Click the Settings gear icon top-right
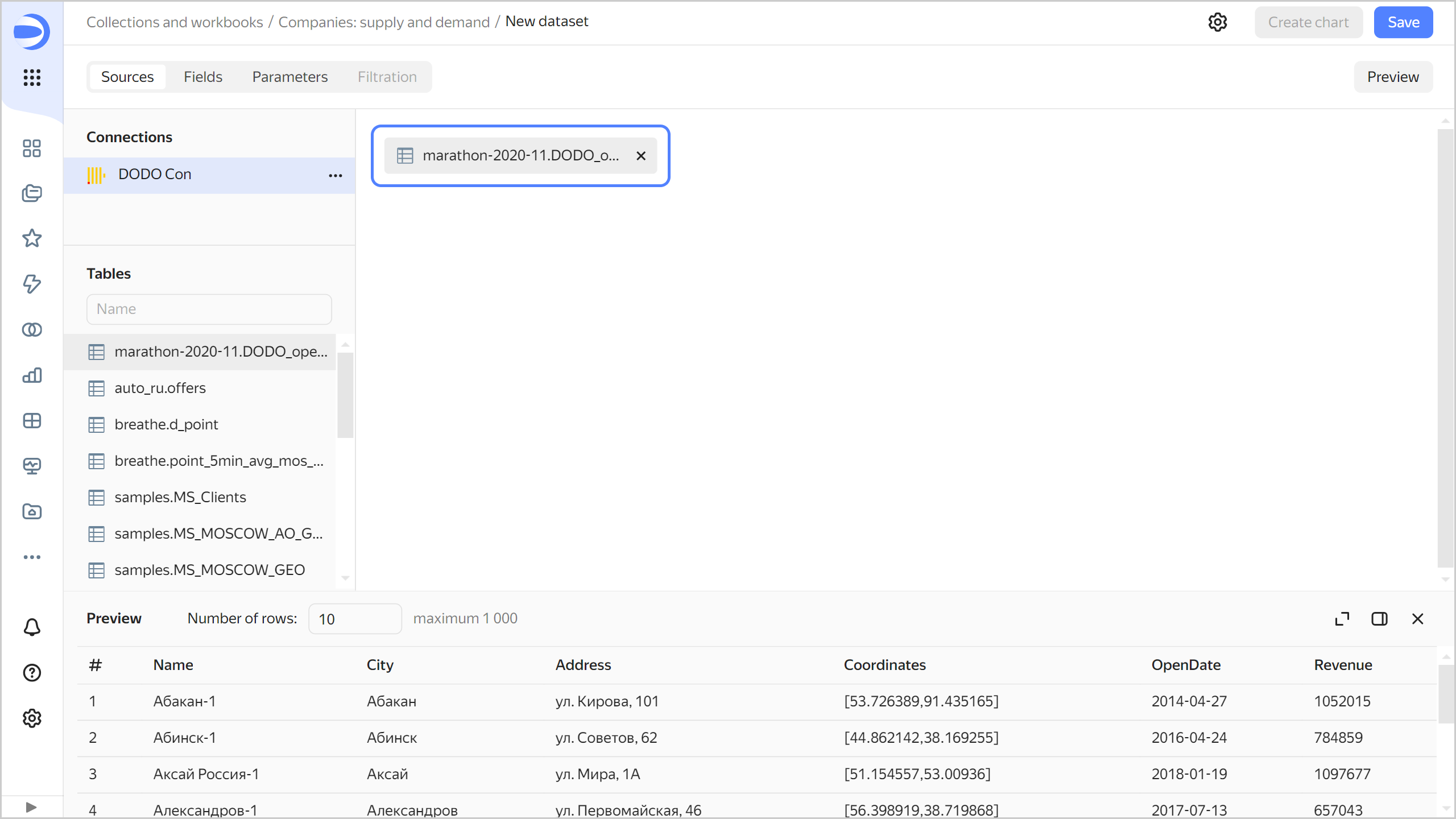This screenshot has width=1456, height=819. tap(1218, 22)
